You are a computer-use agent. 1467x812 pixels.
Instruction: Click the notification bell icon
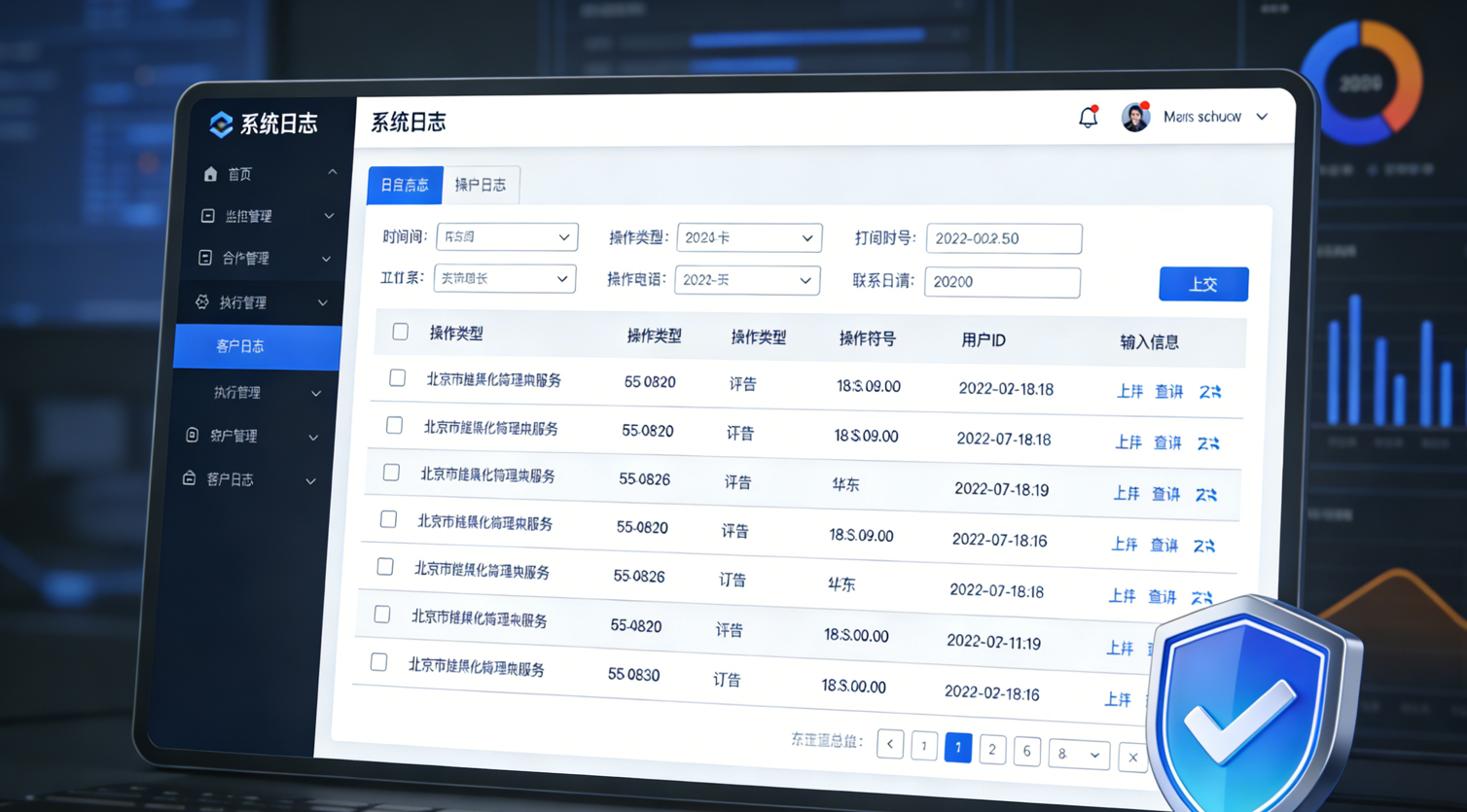point(1088,118)
